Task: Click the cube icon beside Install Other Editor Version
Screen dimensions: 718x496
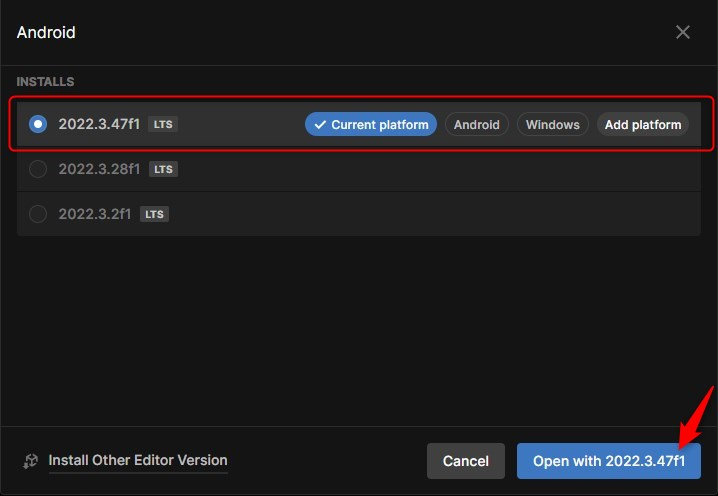Action: tap(31, 461)
